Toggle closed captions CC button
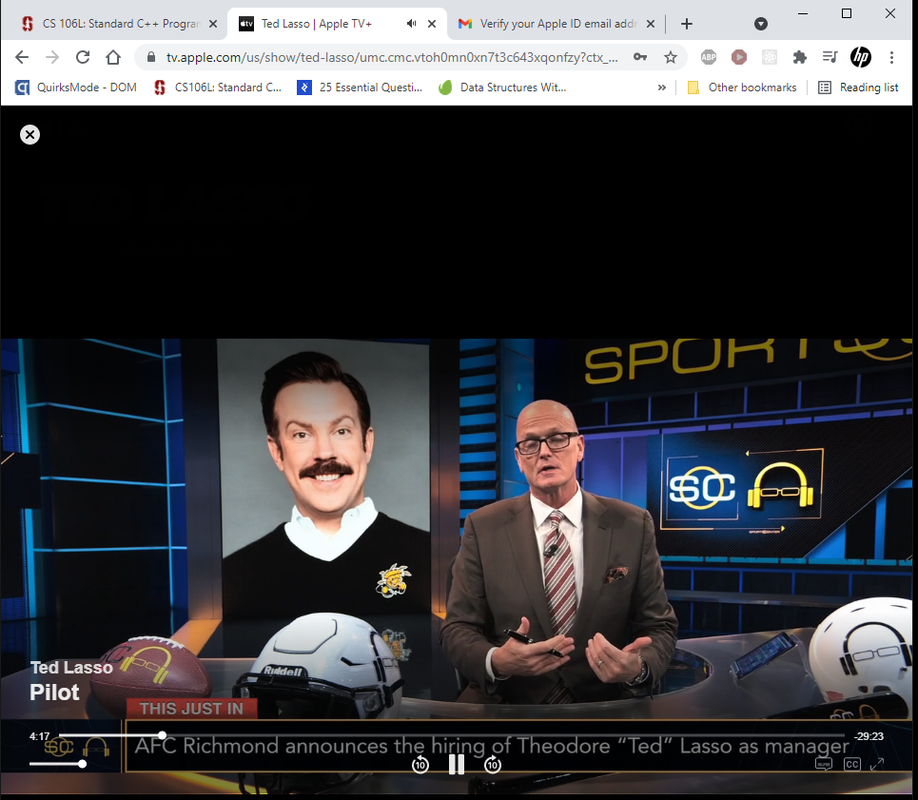 click(852, 764)
